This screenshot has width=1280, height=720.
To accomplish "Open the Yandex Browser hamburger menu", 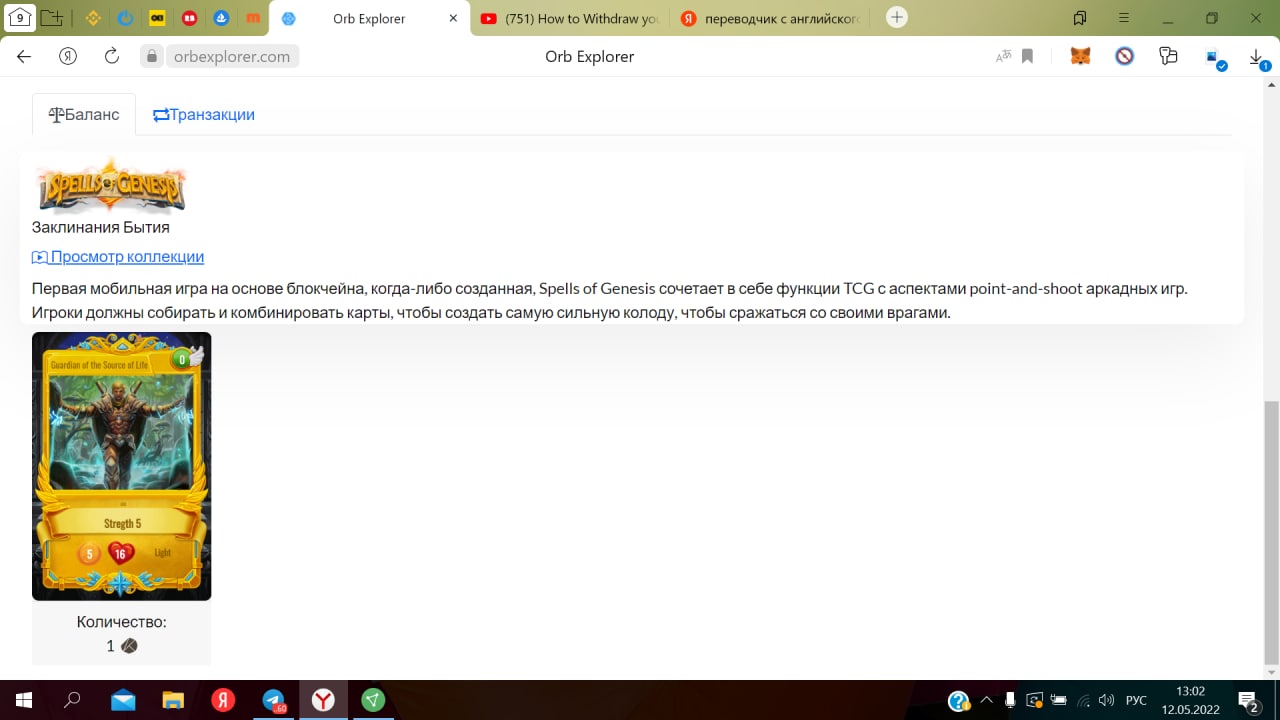I will point(1124,18).
